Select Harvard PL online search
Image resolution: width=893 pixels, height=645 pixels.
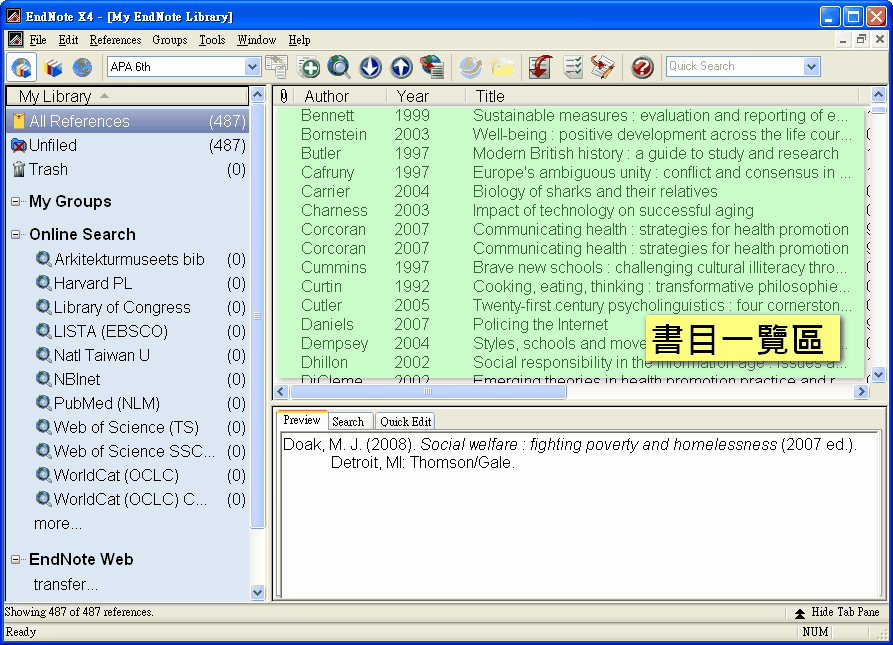point(140,284)
